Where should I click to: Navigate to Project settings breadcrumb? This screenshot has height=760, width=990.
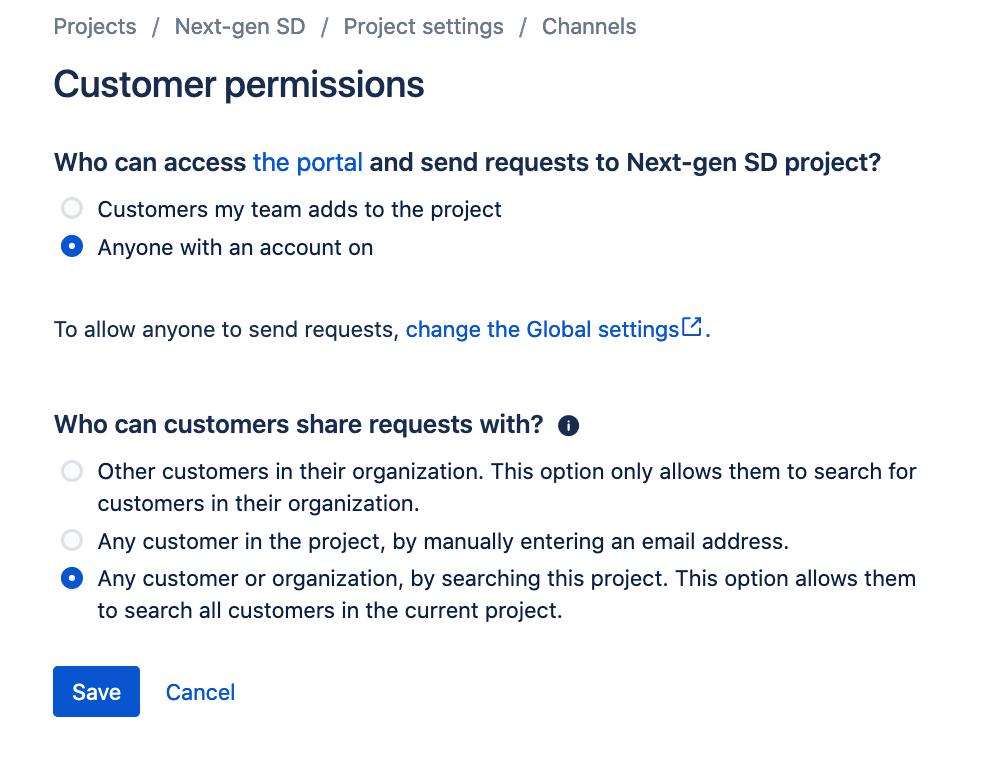[x=423, y=27]
